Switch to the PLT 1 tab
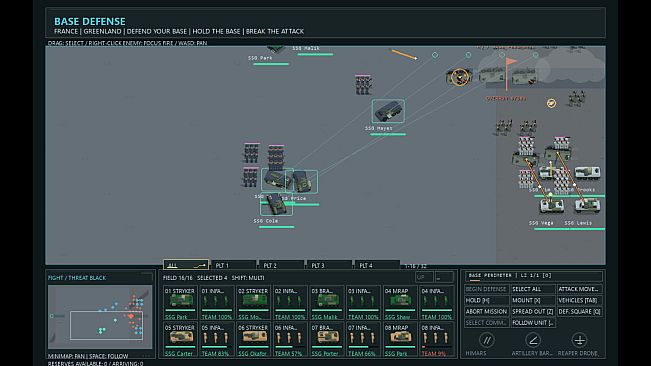 coord(233,265)
